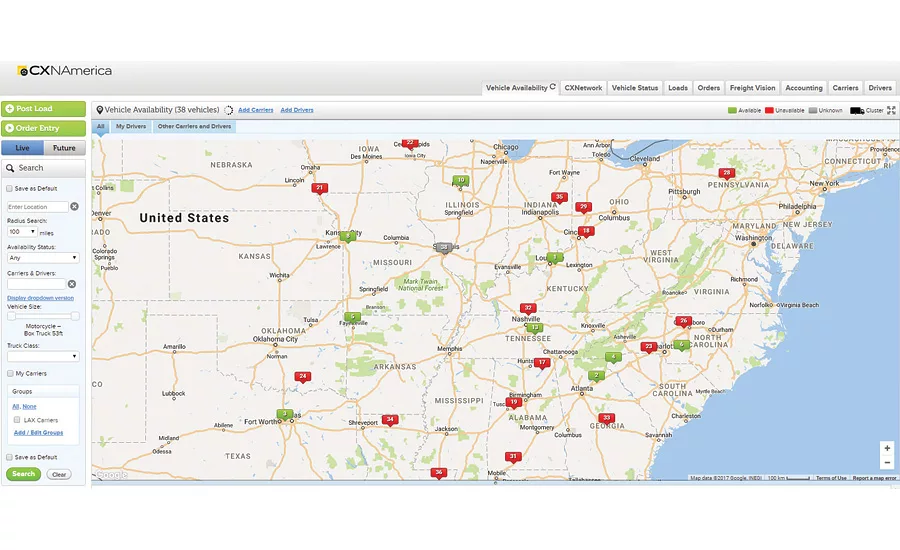Image resolution: width=900 pixels, height=550 pixels.
Task: Click the Post Load button
Action: coord(44,109)
